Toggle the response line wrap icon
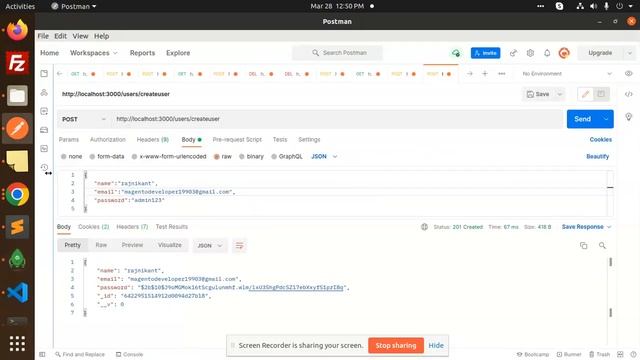The image size is (640, 360). click(x=239, y=245)
